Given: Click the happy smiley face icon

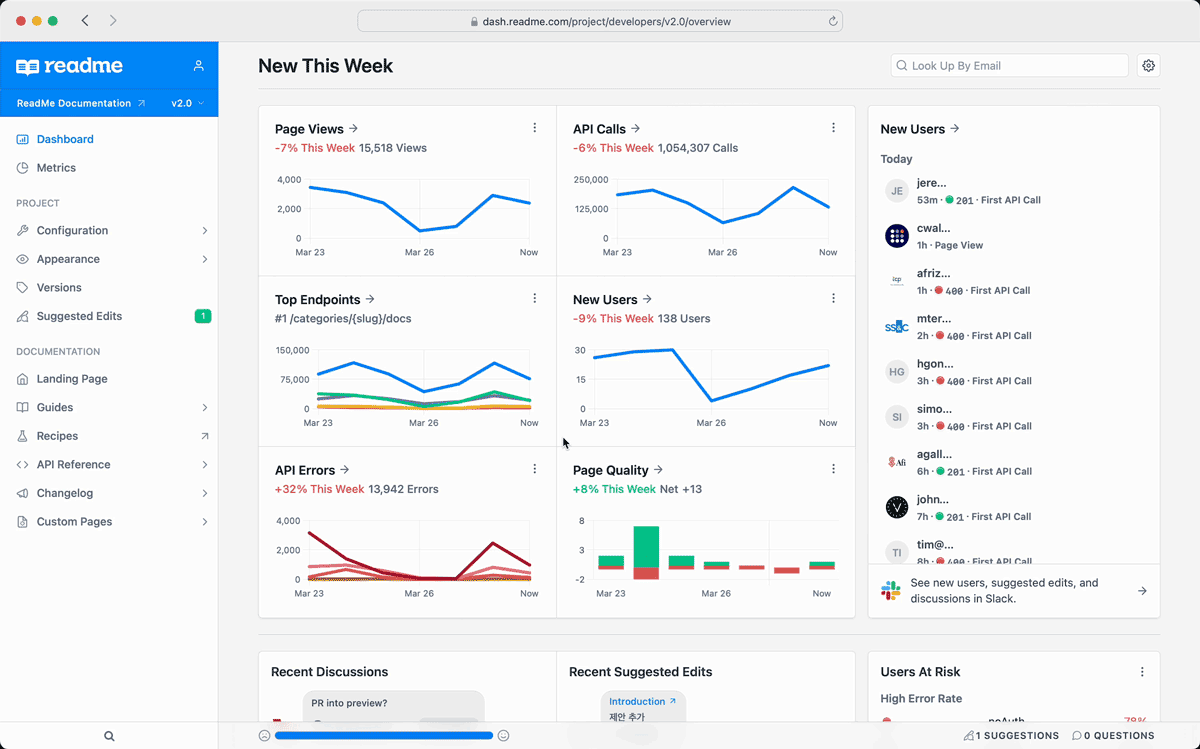Looking at the screenshot, I should point(504,736).
